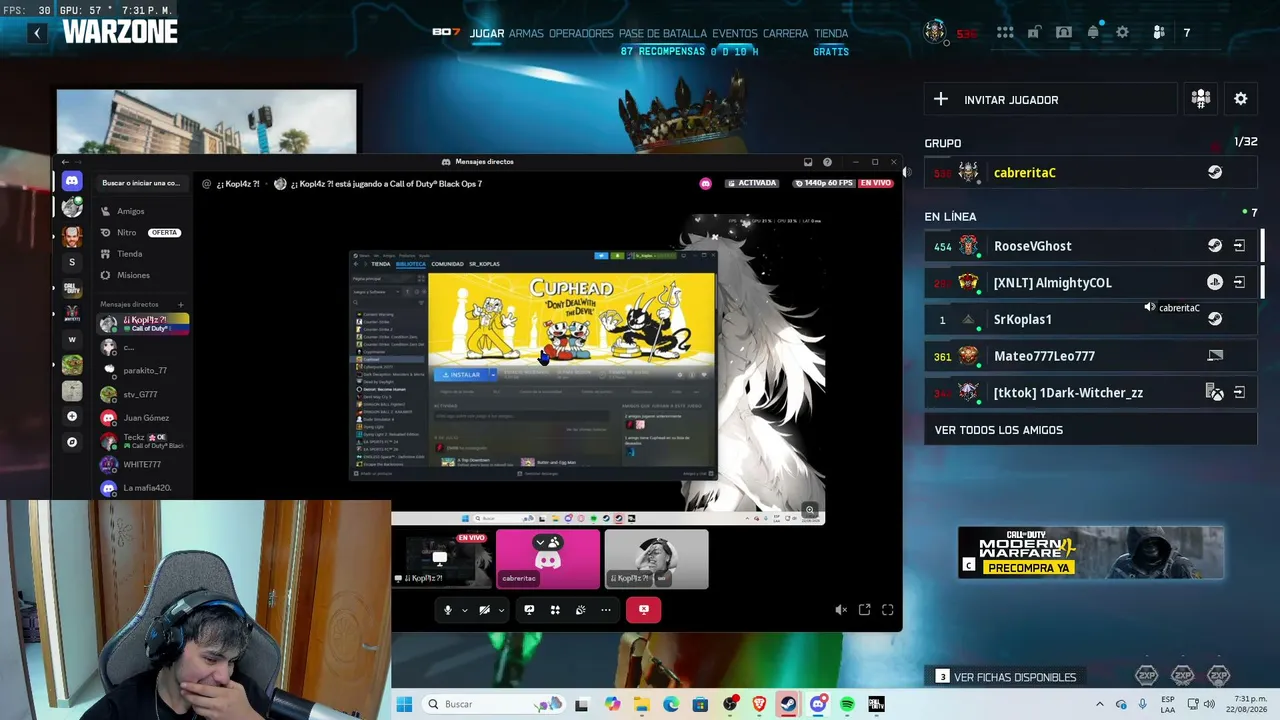Viewport: 1280px width, 720px height.
Task: Open party settings gear next to invite
Action: (x=1241, y=99)
